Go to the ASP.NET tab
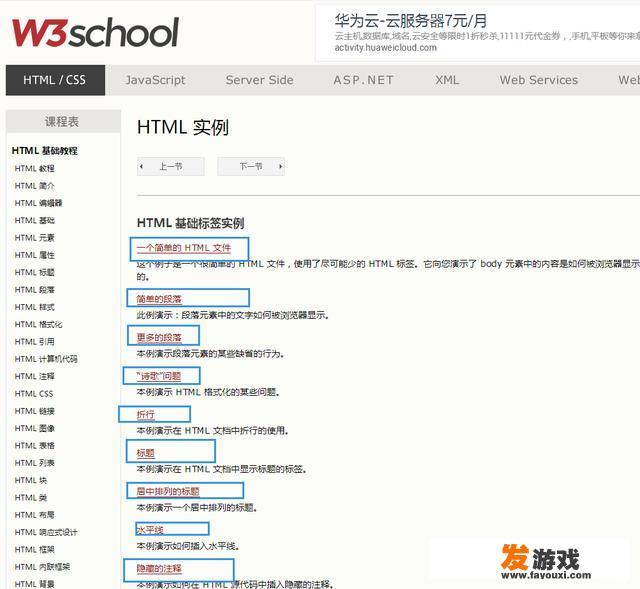This screenshot has width=640, height=589. pyautogui.click(x=363, y=80)
